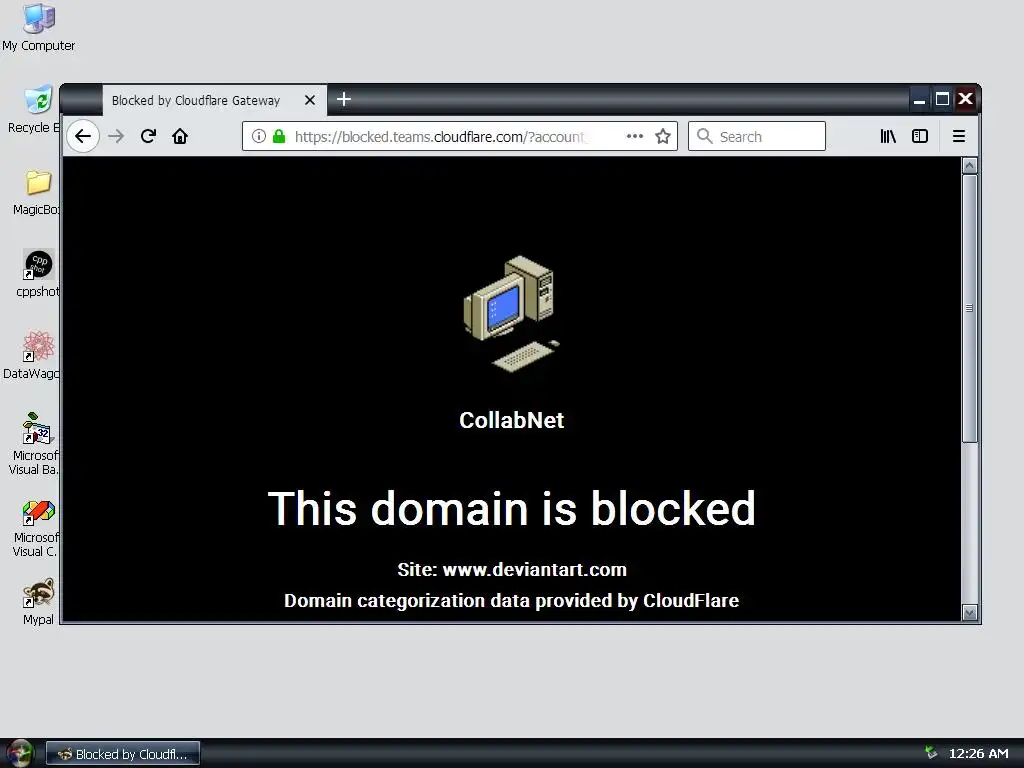Click the scrollbar down arrow
The height and width of the screenshot is (768, 1024).
coord(969,613)
